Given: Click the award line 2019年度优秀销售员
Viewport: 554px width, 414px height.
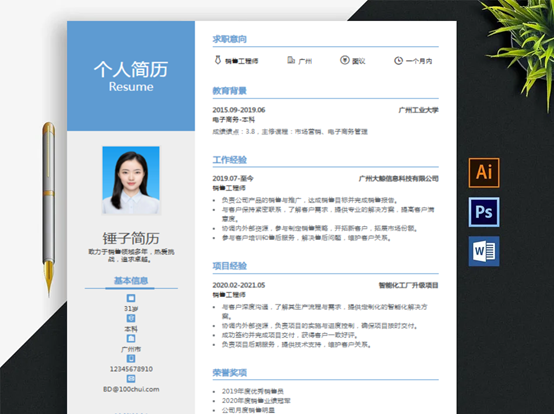Looking at the screenshot, I should 253,391.
